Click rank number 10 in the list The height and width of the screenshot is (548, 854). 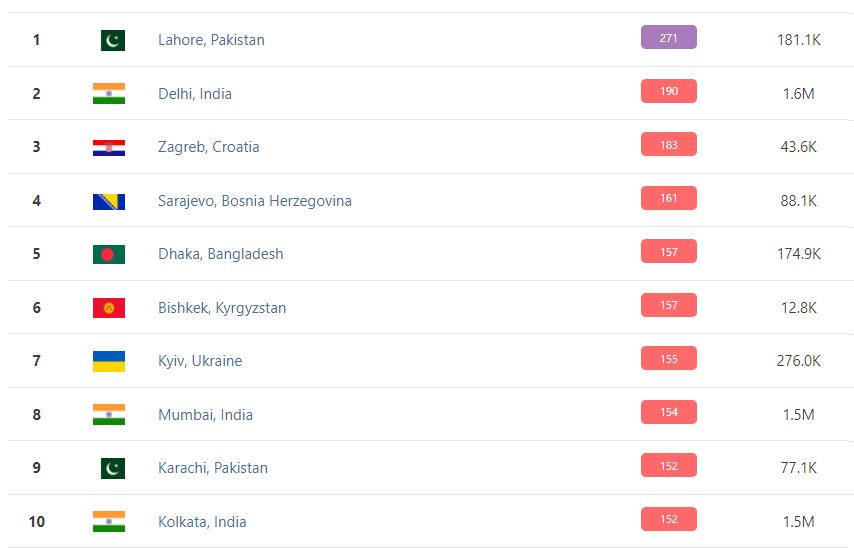click(x=37, y=522)
